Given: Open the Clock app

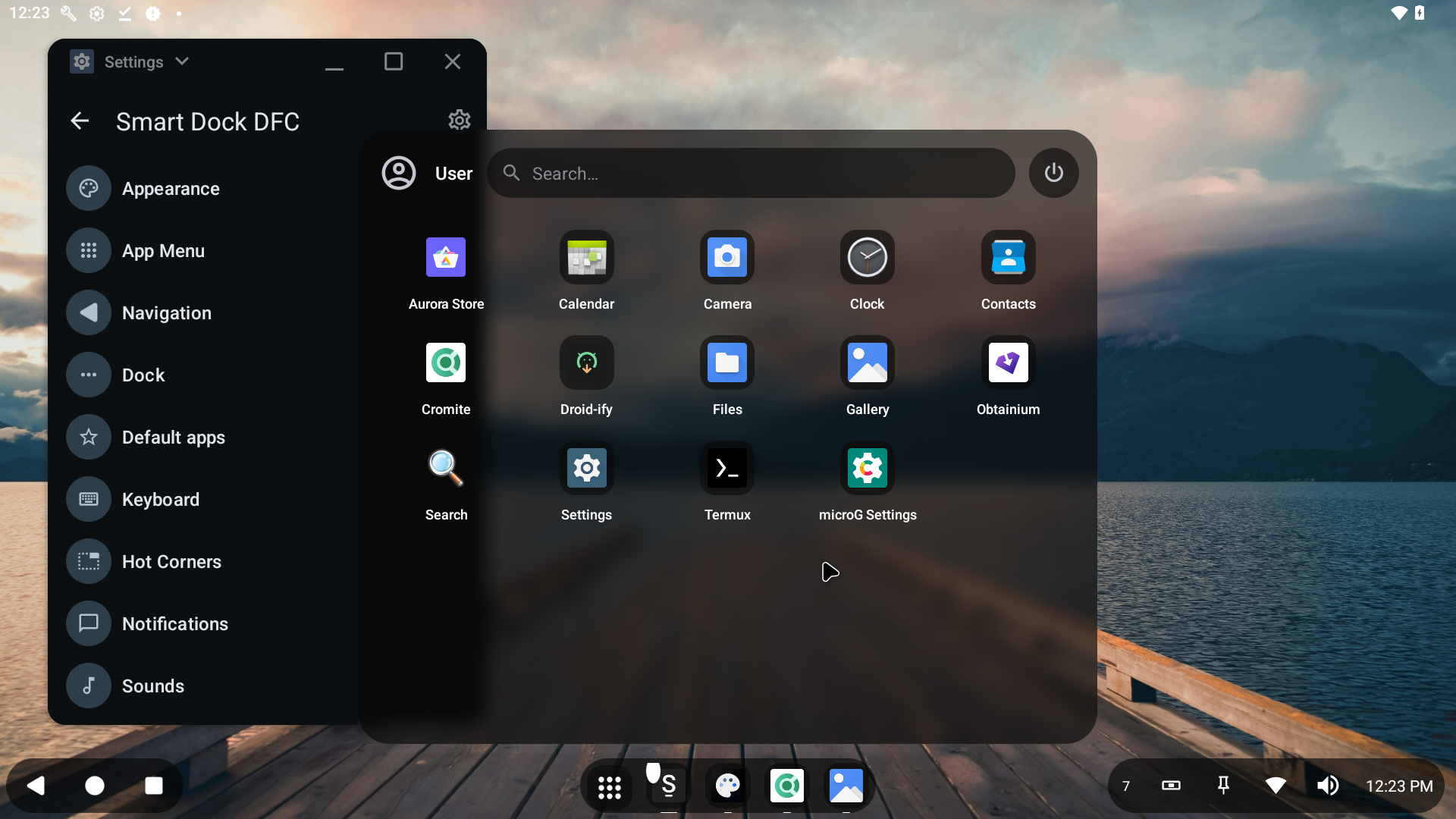Looking at the screenshot, I should (x=867, y=258).
